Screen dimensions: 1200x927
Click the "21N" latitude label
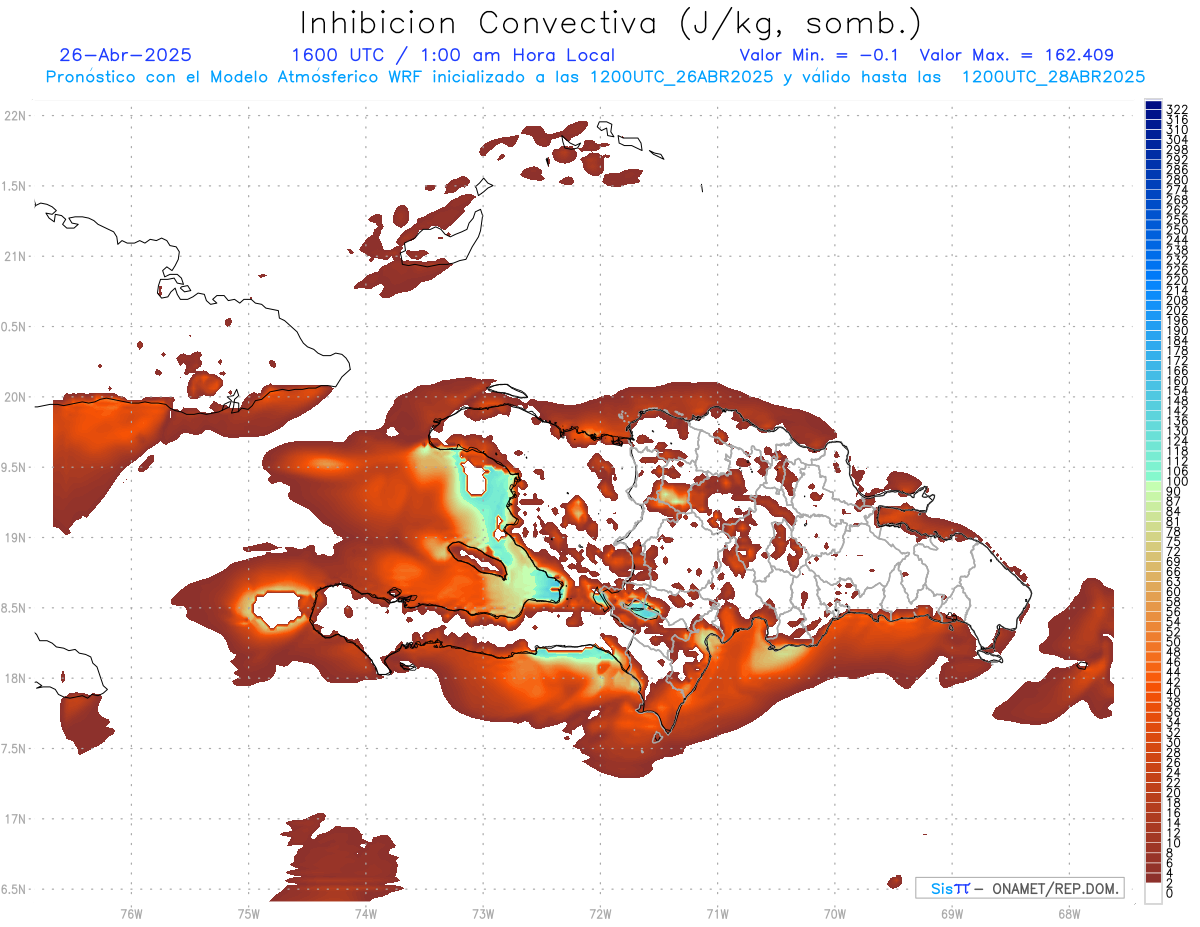[x=15, y=256]
